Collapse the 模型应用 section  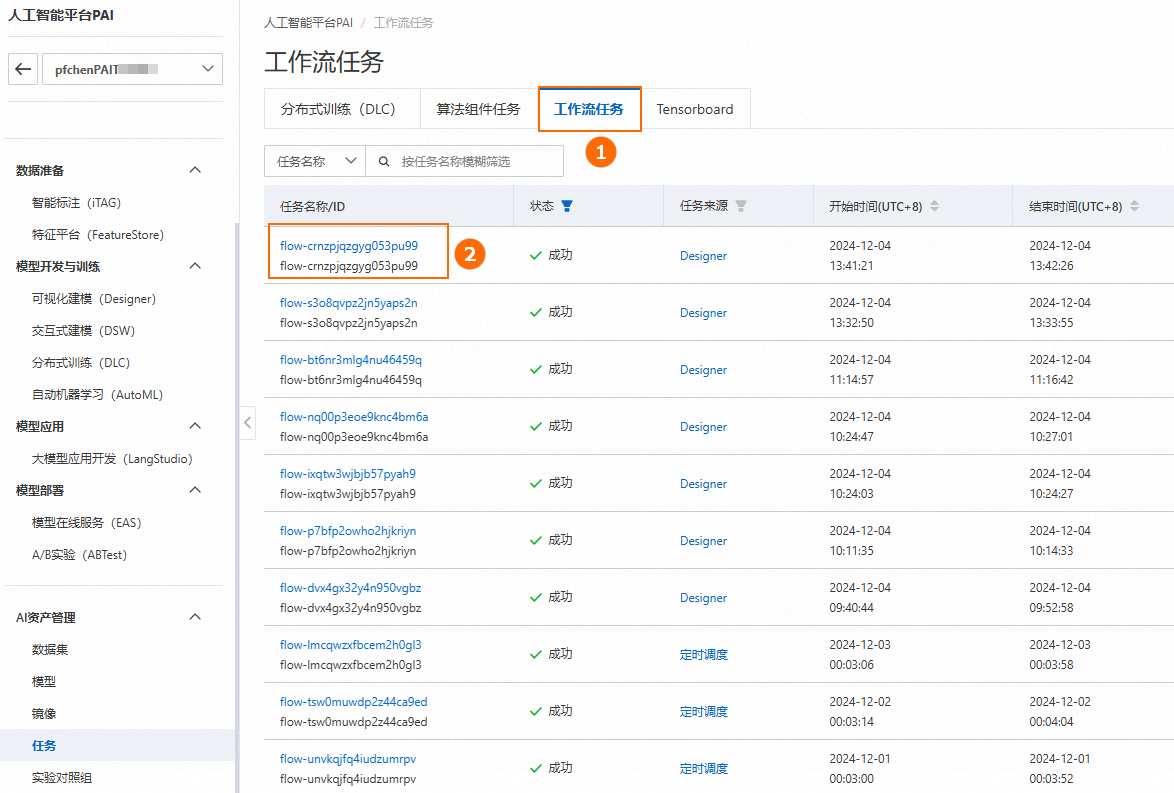[195, 426]
